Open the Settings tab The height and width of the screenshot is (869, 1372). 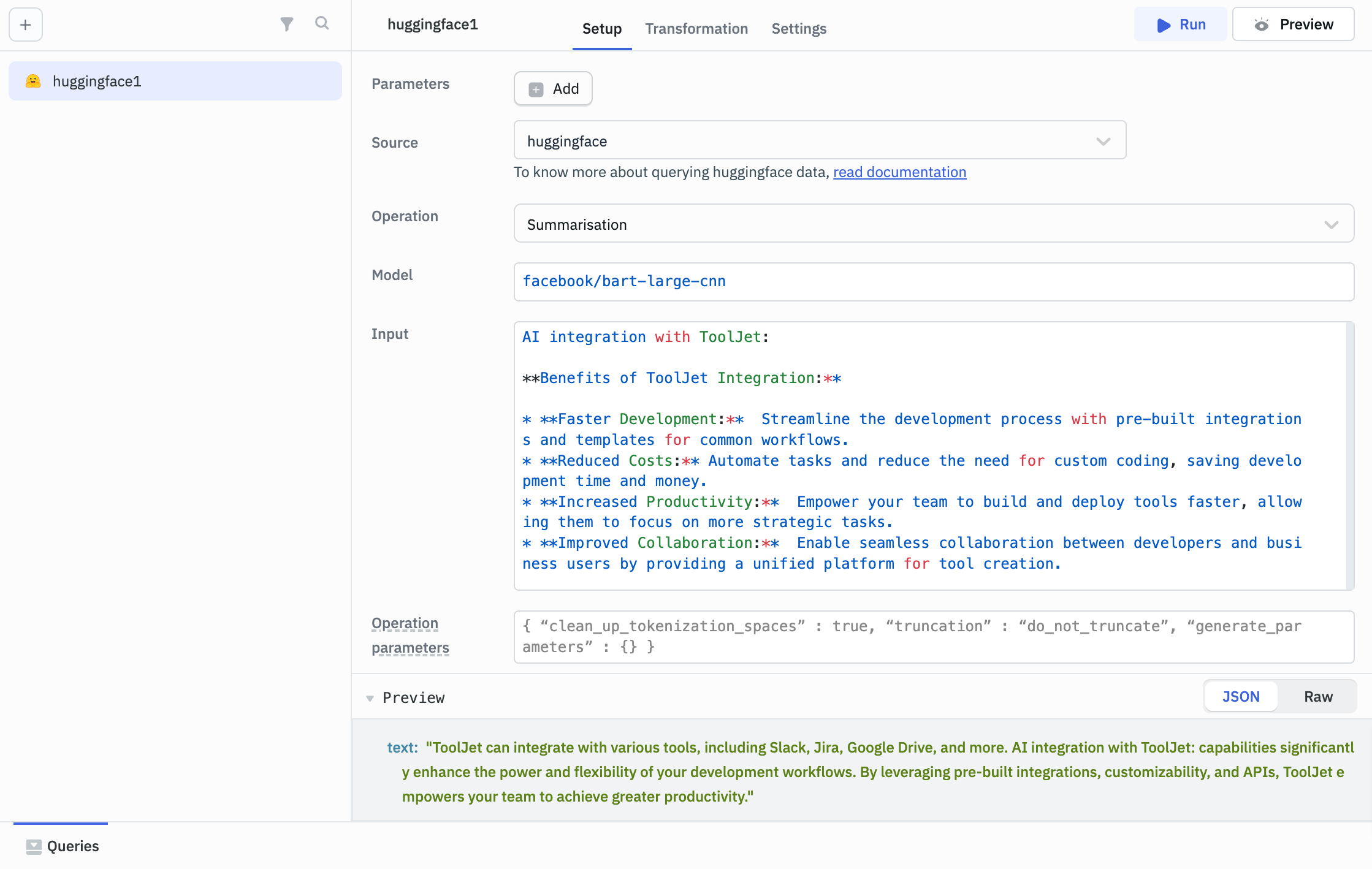(x=798, y=29)
